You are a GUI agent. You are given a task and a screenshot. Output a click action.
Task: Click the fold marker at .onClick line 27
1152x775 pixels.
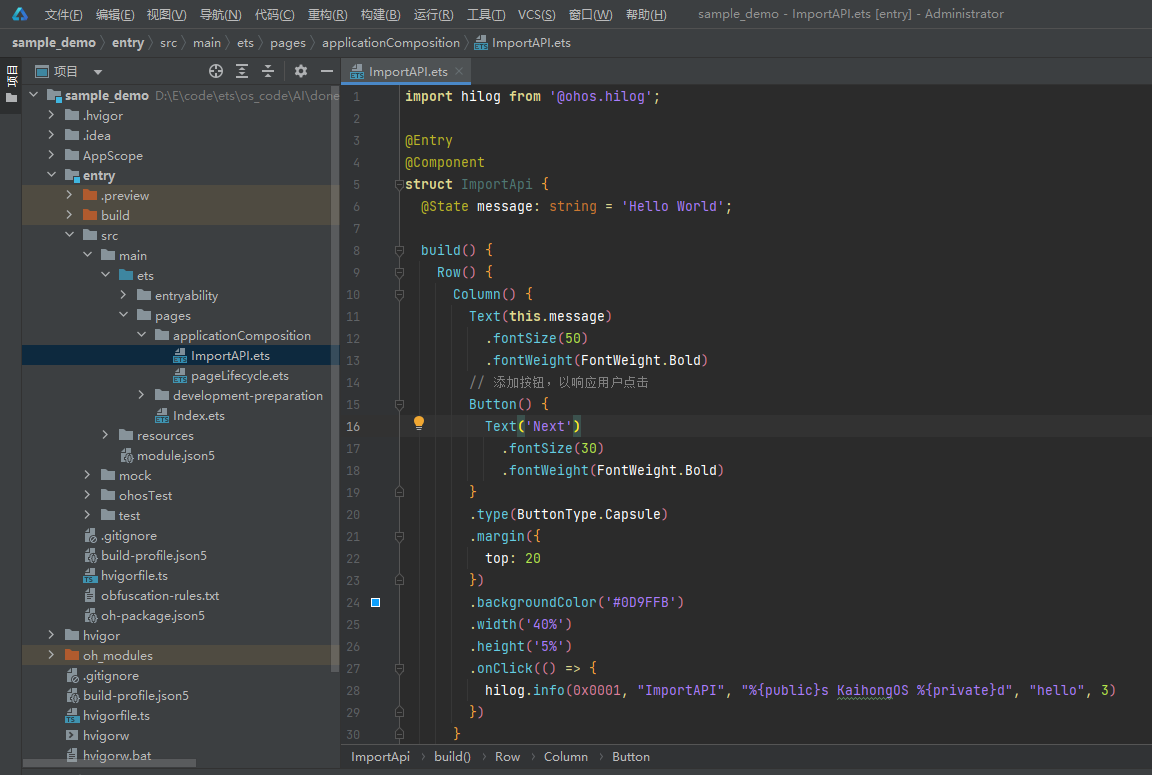point(399,668)
